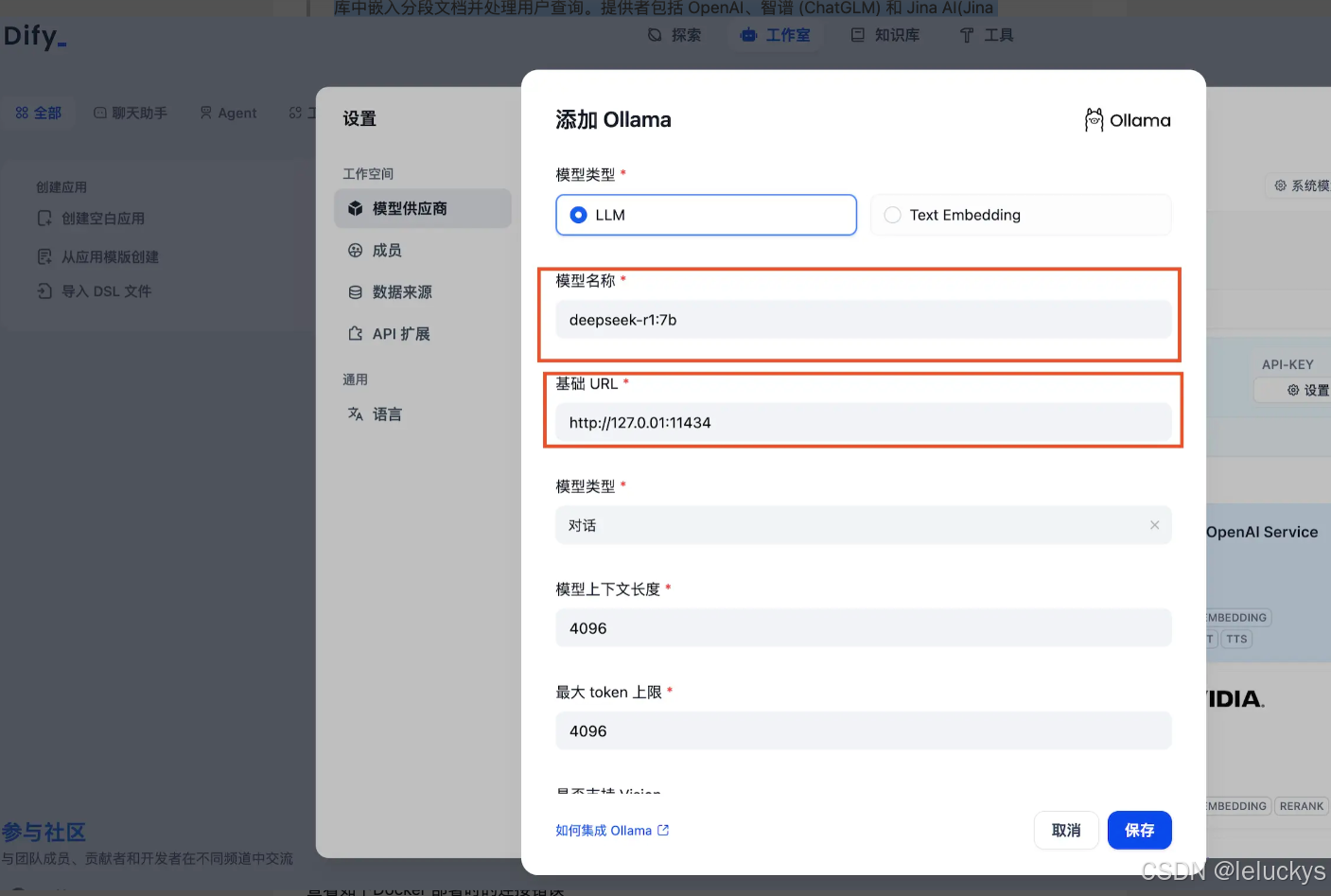Click the API 扩展 puzzle icon
The width and height of the screenshot is (1331, 896).
[x=356, y=334]
